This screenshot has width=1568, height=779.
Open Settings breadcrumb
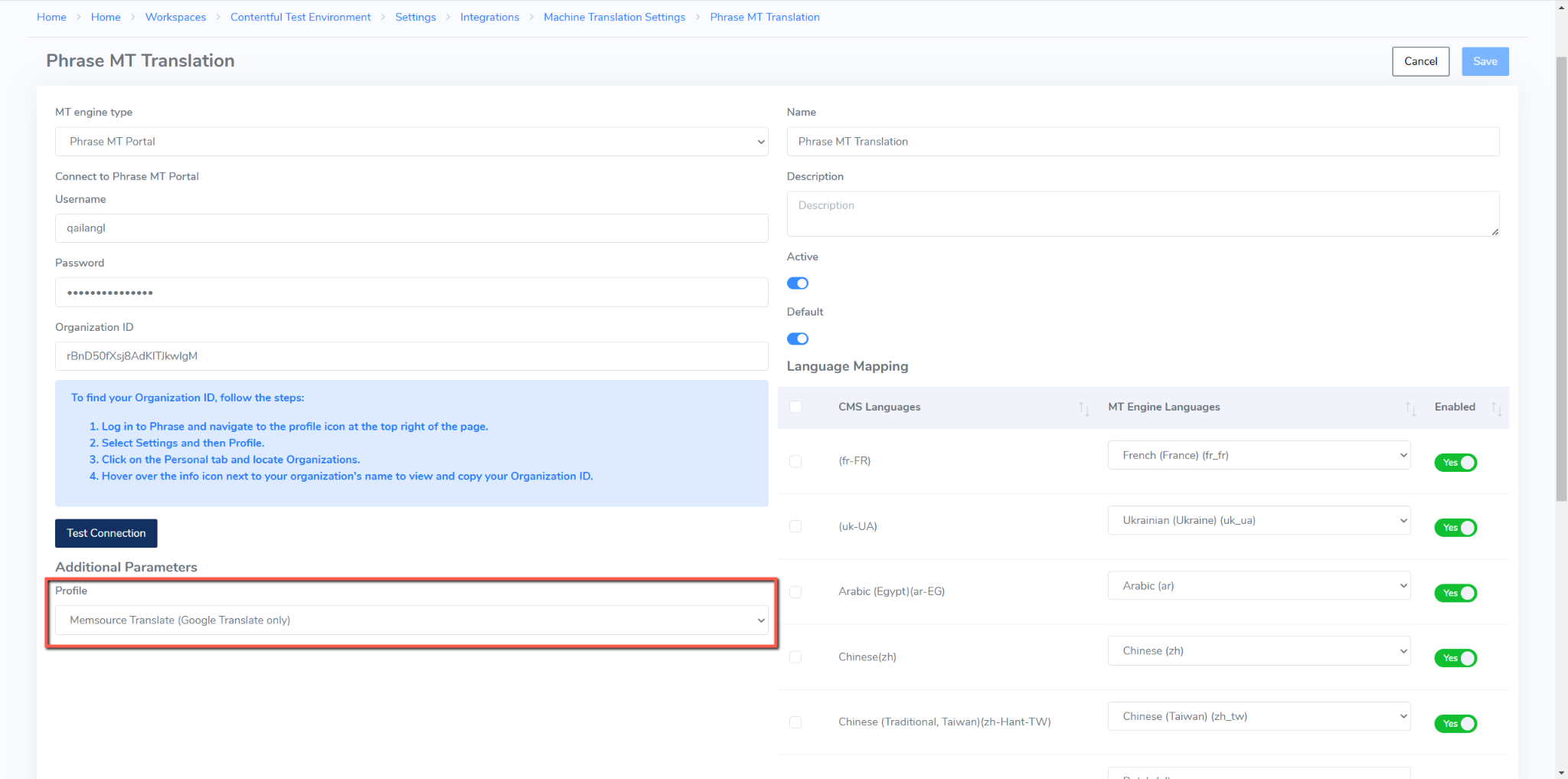click(x=416, y=17)
